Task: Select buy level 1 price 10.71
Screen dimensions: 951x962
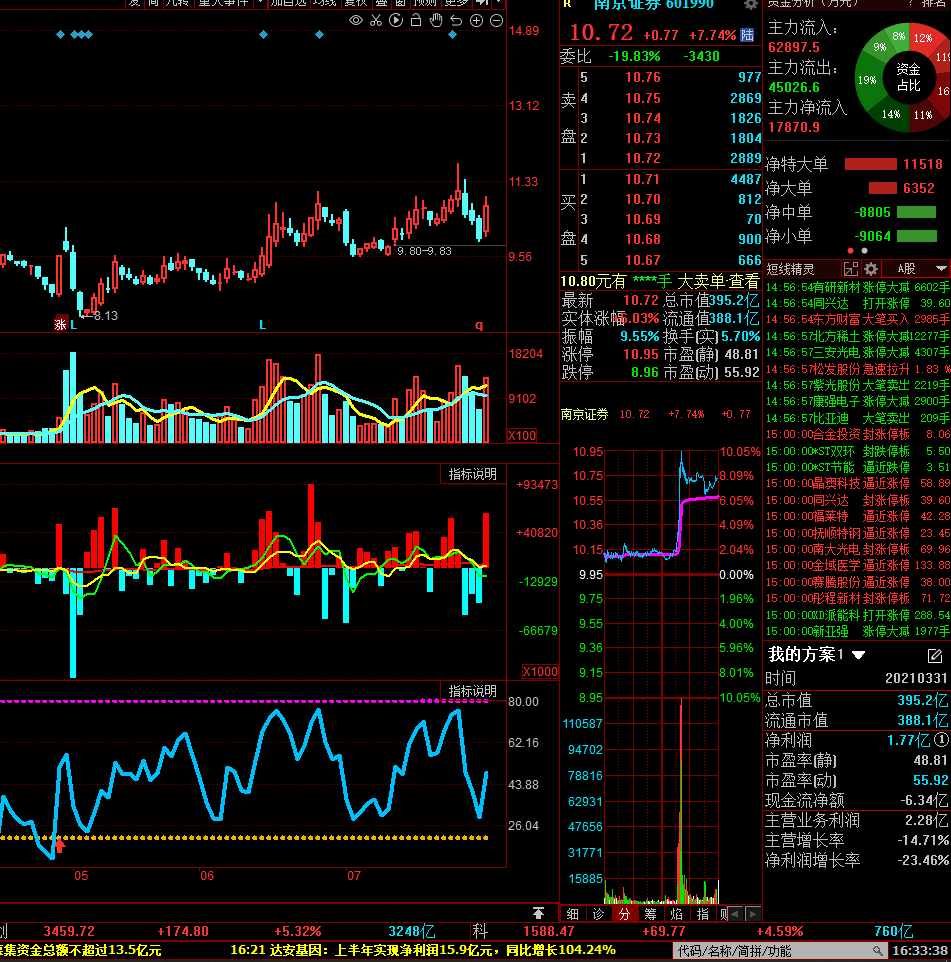Action: (x=642, y=179)
